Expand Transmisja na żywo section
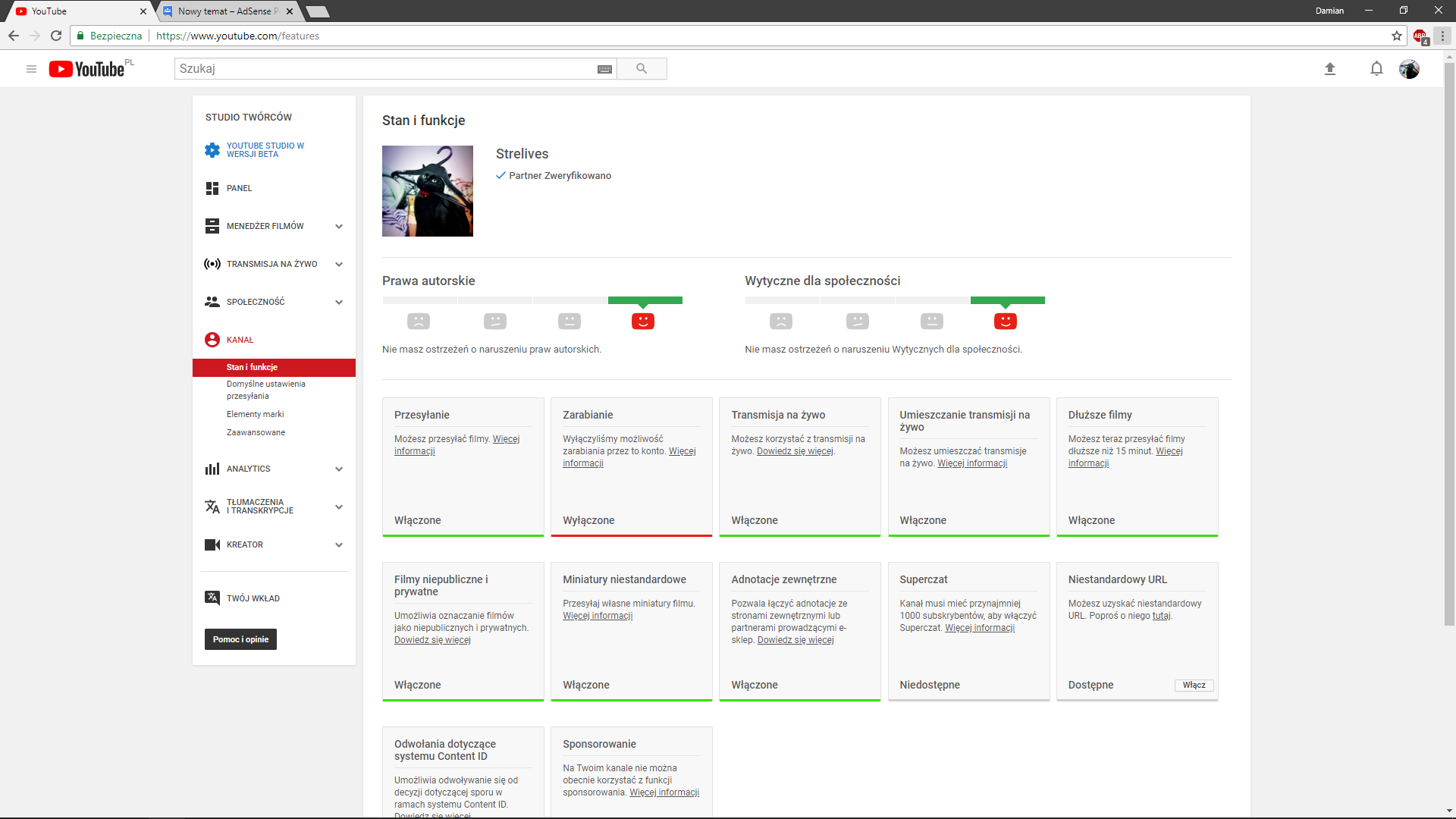Viewport: 1456px width, 819px height. (339, 264)
